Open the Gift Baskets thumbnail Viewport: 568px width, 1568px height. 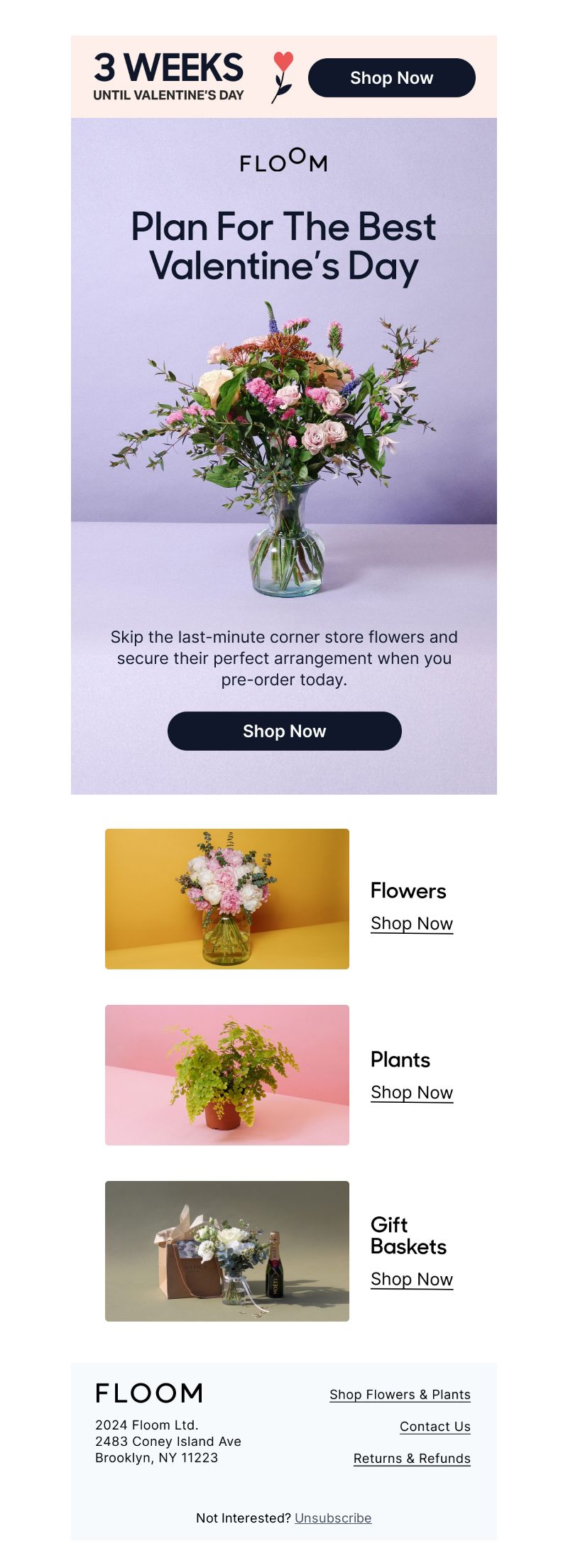tap(227, 1251)
